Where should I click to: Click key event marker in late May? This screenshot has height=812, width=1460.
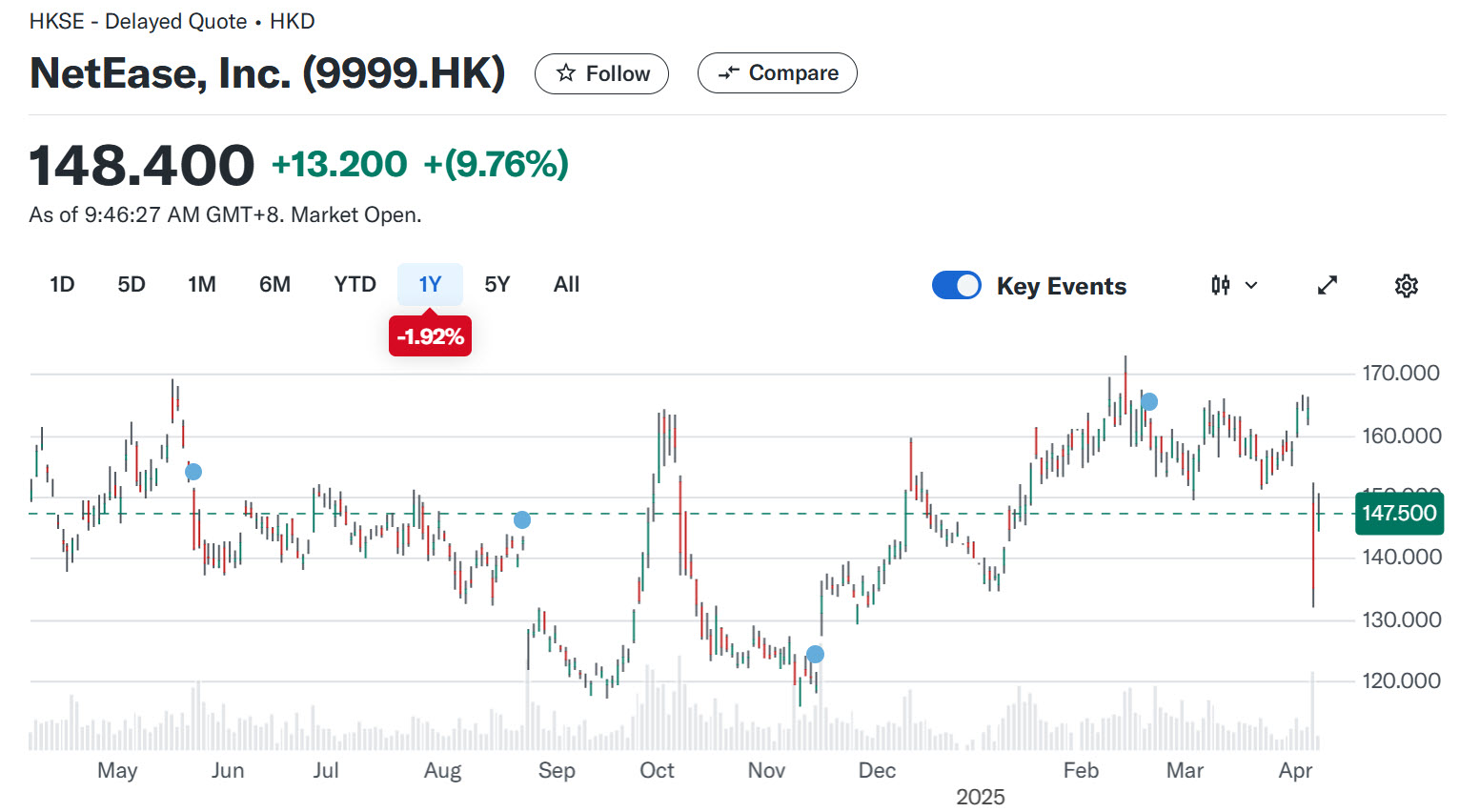[193, 472]
